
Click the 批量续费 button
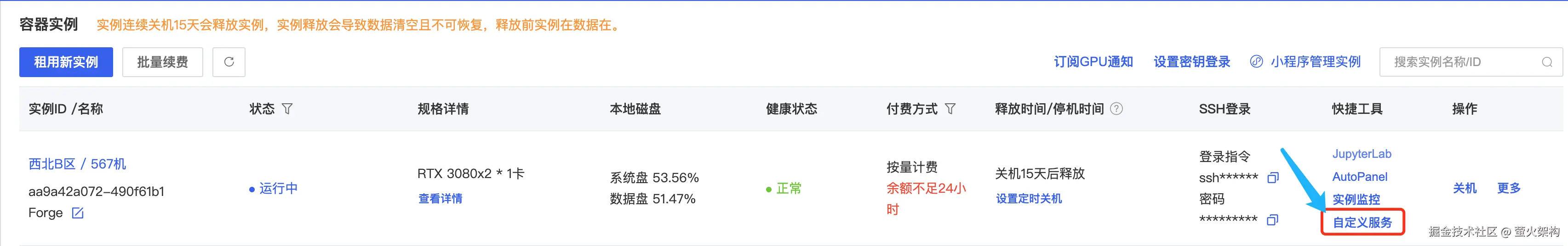click(x=162, y=62)
